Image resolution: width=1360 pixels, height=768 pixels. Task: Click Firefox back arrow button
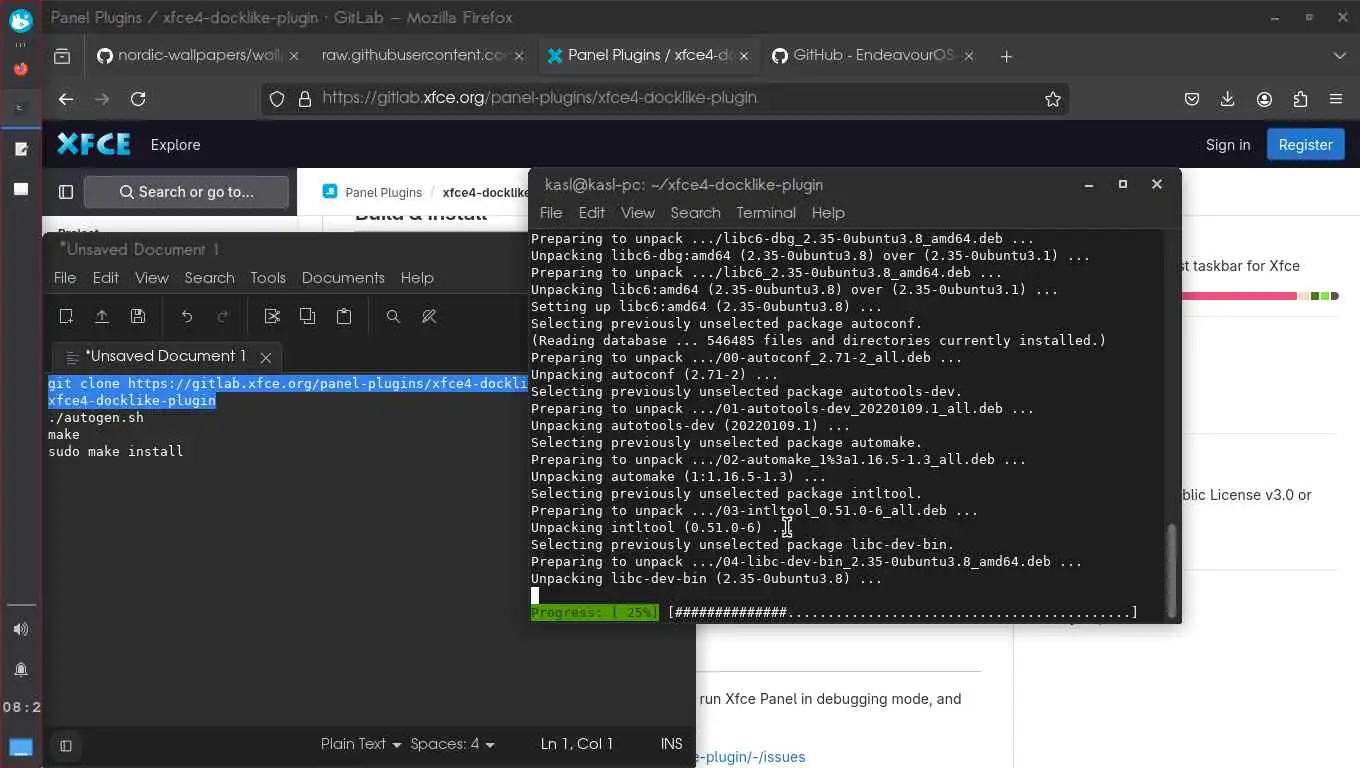tap(66, 99)
